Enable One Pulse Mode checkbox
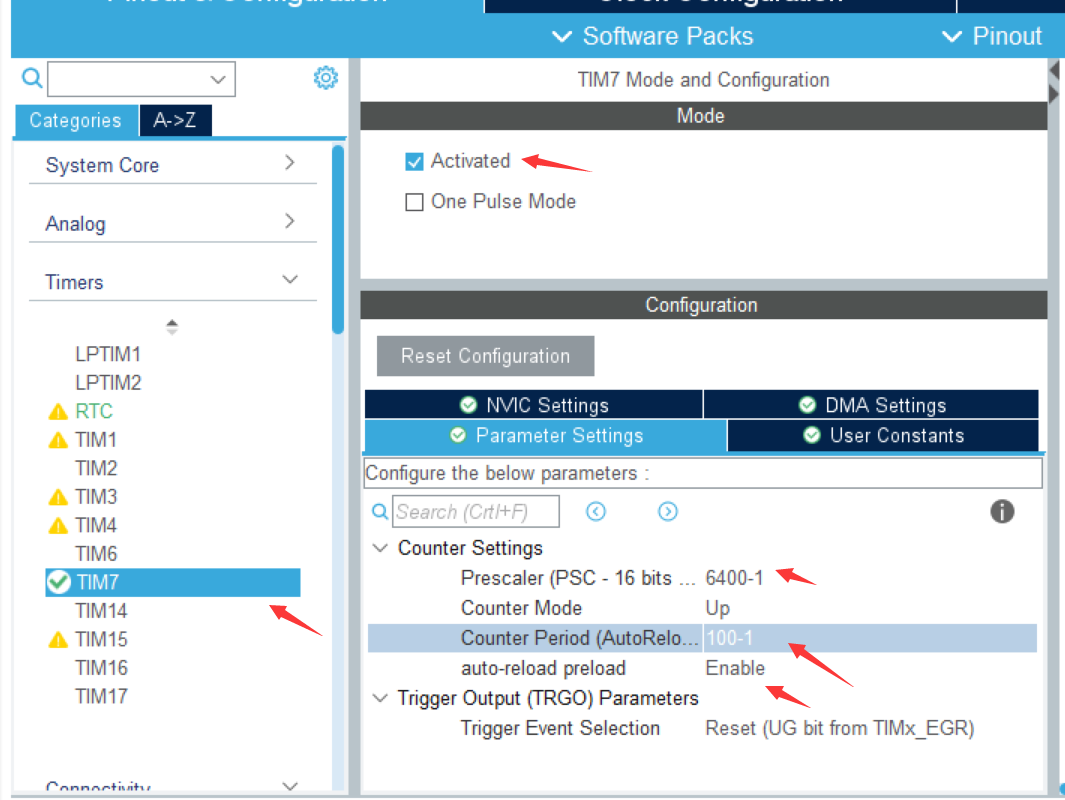 pyautogui.click(x=414, y=202)
